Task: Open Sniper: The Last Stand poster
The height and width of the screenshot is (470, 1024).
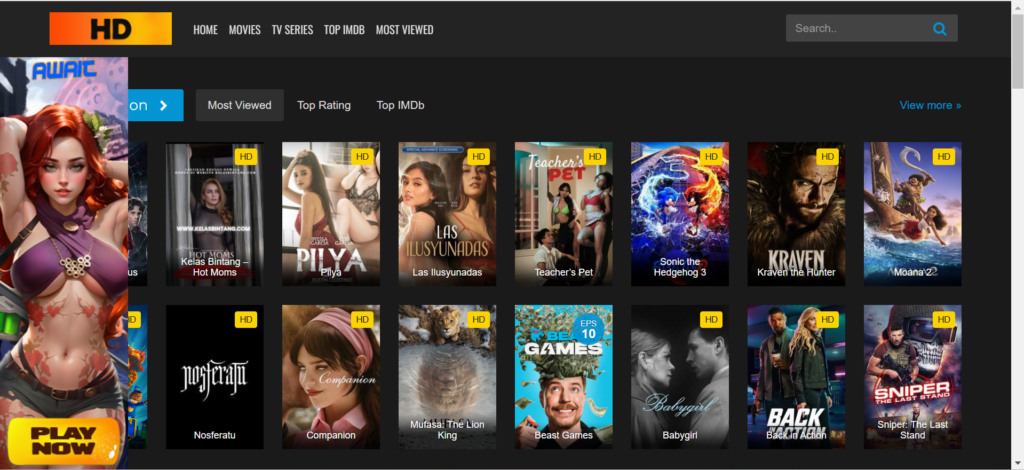Action: tap(912, 377)
